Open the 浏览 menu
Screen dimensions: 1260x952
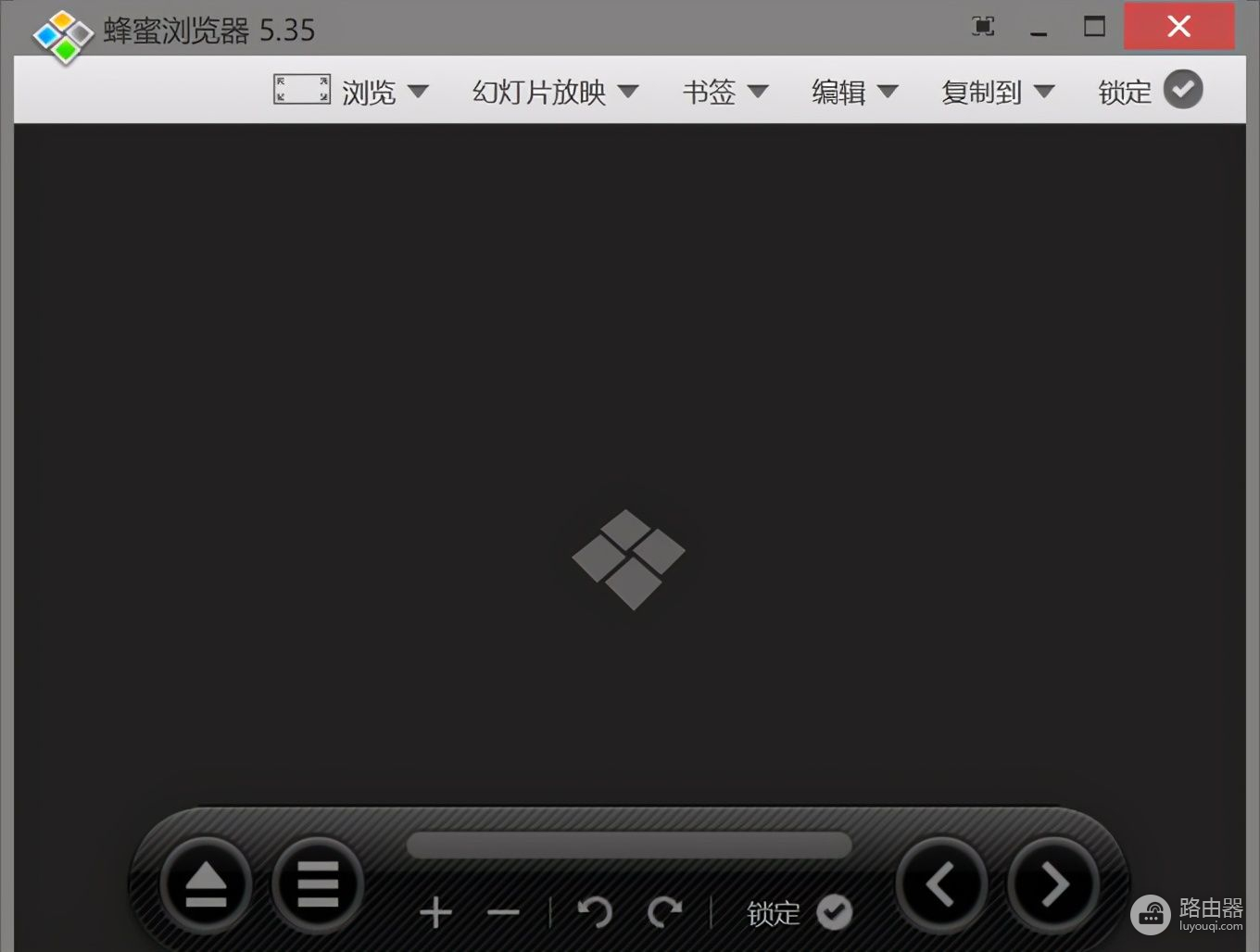(369, 92)
